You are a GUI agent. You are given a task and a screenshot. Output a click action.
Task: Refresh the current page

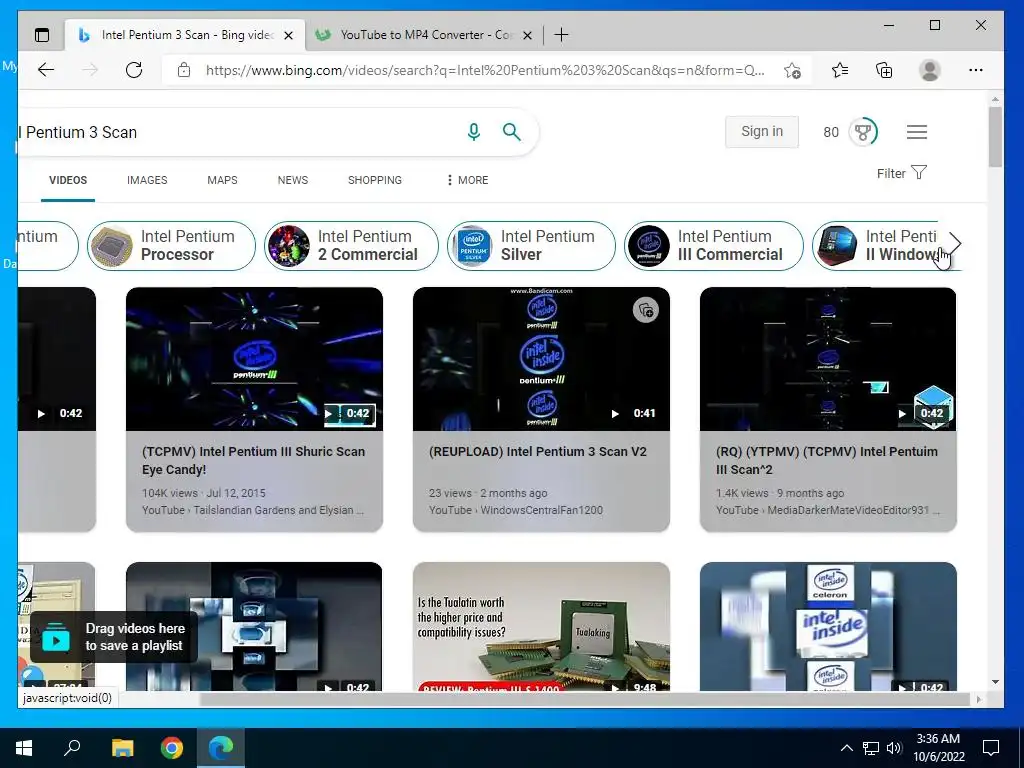(x=134, y=70)
